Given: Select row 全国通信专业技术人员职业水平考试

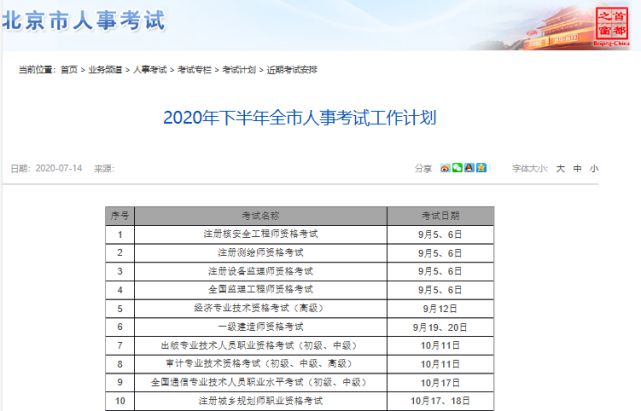Looking at the screenshot, I should click(300, 382).
